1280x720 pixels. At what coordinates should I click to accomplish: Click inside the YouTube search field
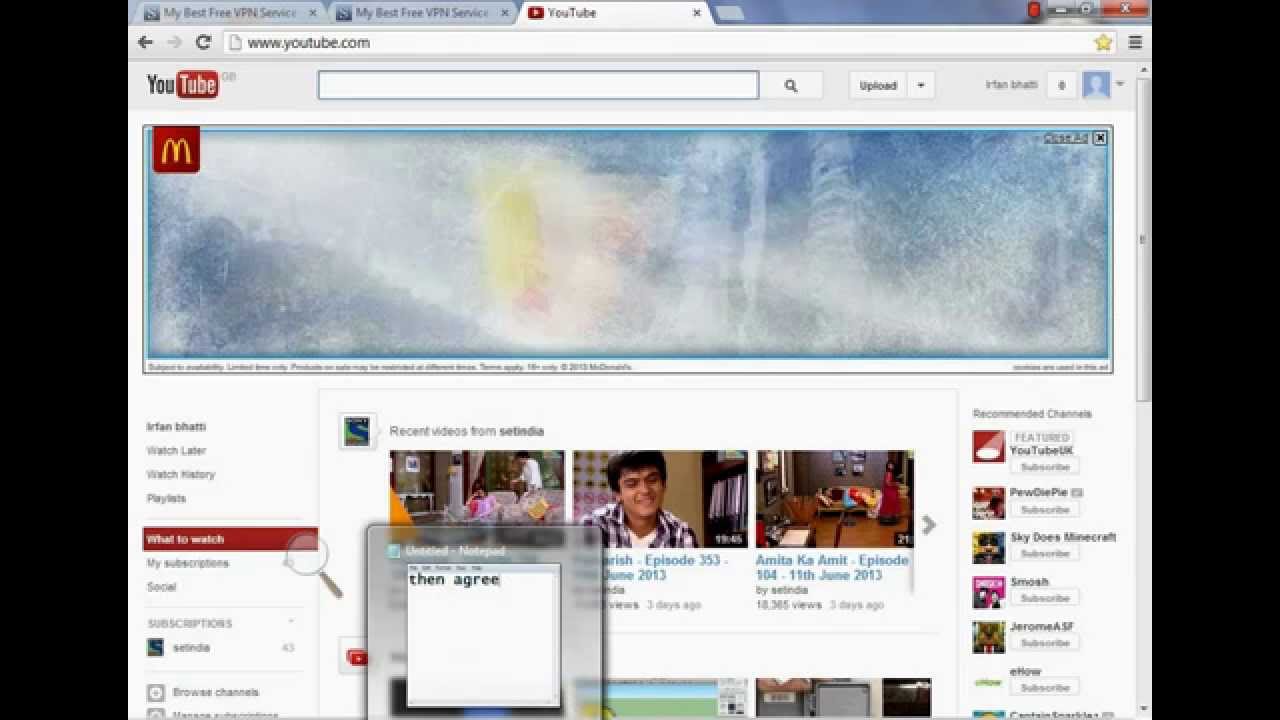[x=538, y=85]
